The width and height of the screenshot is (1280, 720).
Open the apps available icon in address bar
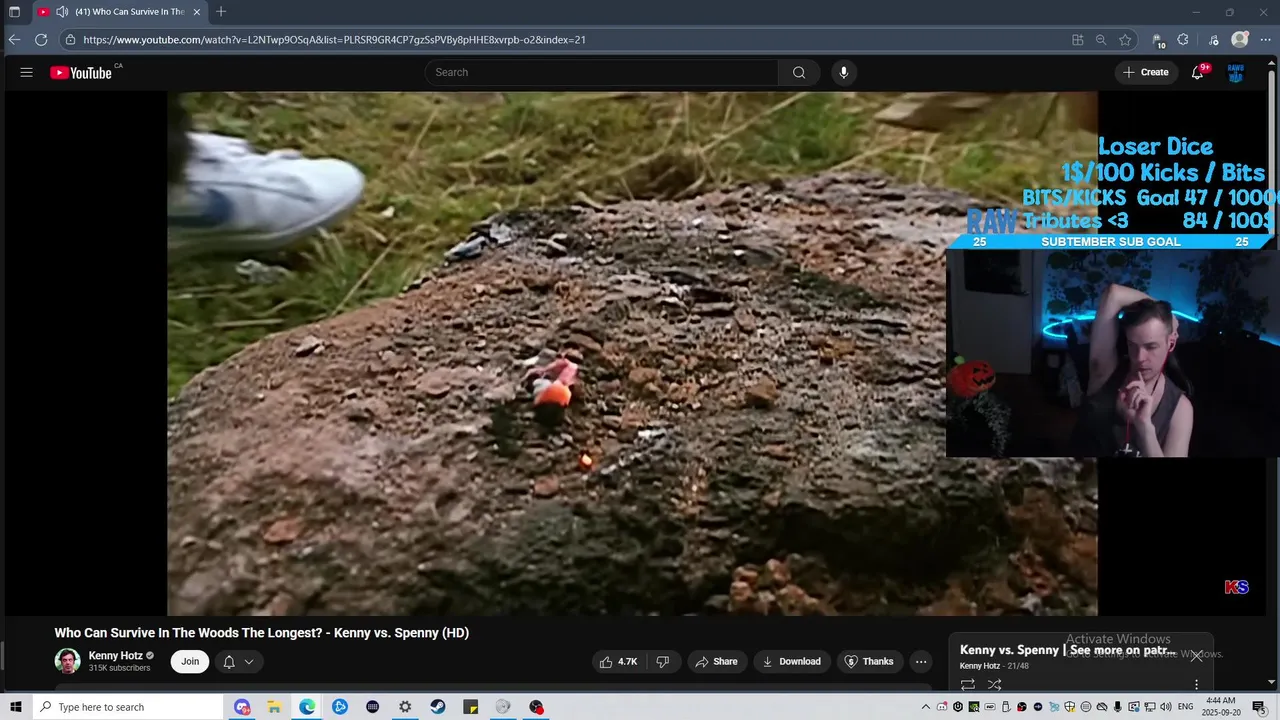[1077, 40]
